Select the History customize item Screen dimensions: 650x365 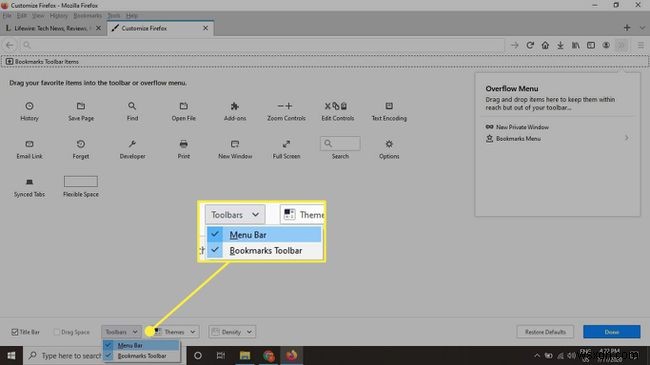[x=29, y=111]
